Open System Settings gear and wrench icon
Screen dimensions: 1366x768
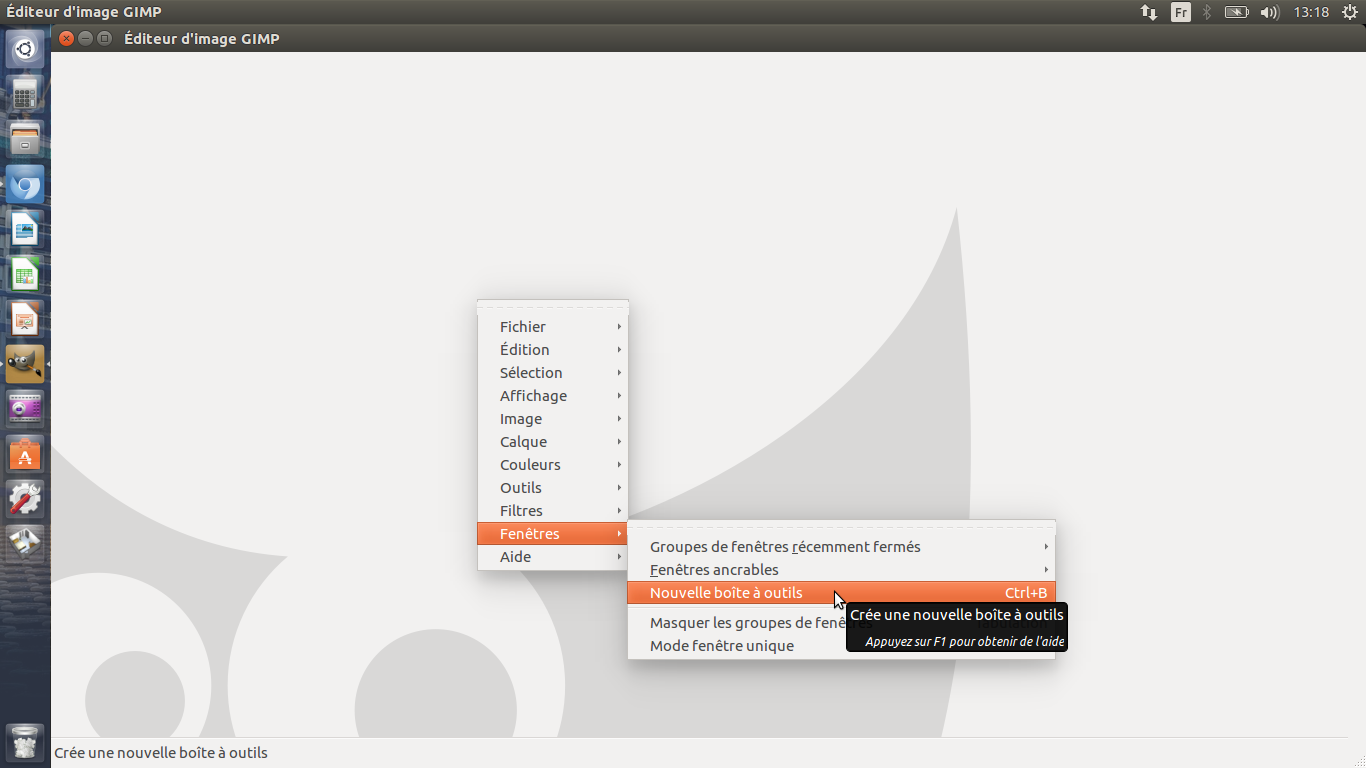click(25, 500)
